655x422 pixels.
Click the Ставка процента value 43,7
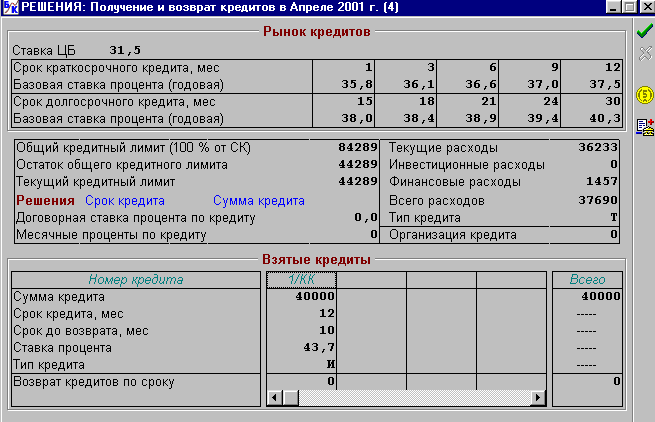coord(319,348)
